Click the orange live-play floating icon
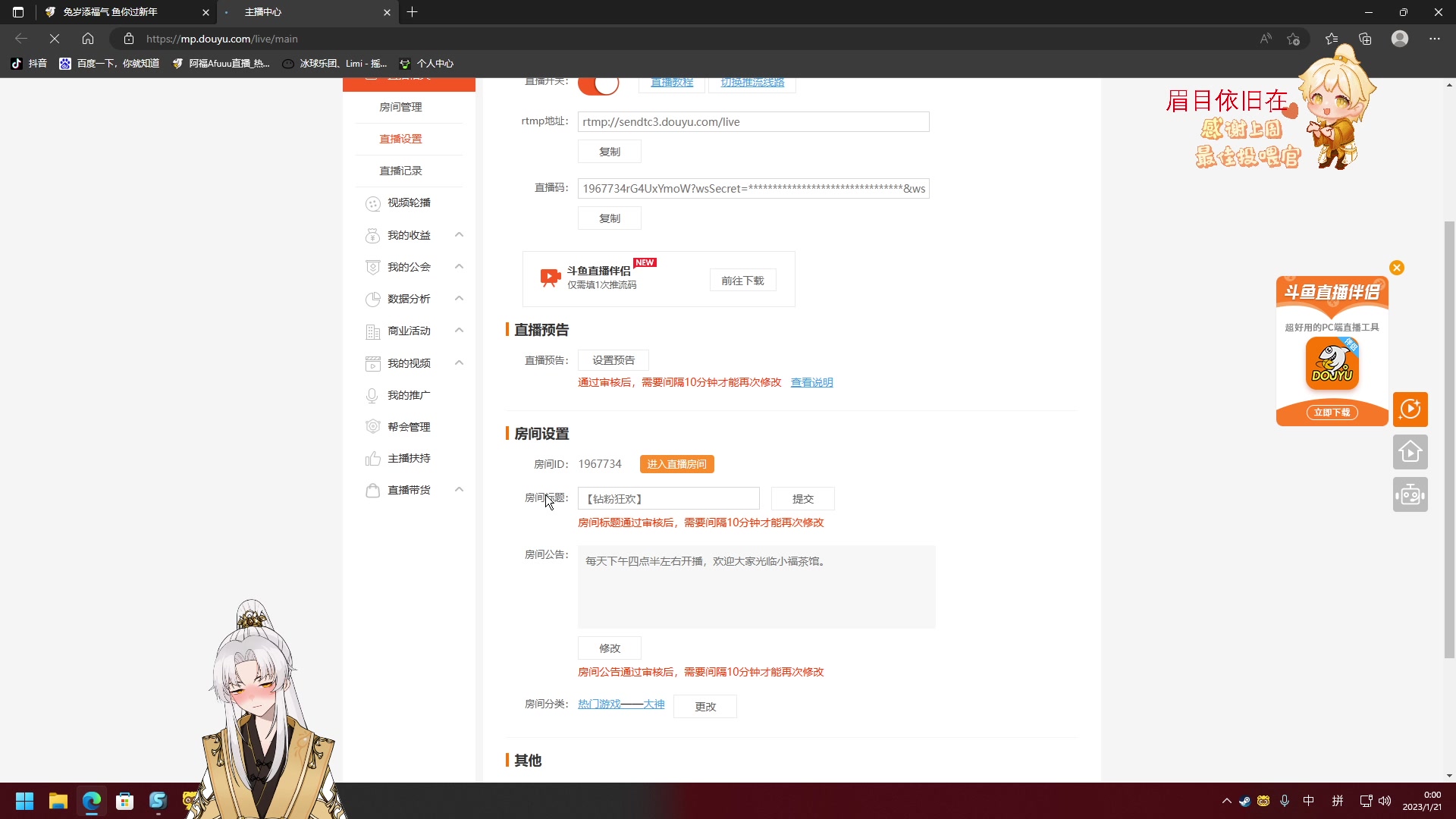Viewport: 1456px width, 819px height. (1410, 409)
